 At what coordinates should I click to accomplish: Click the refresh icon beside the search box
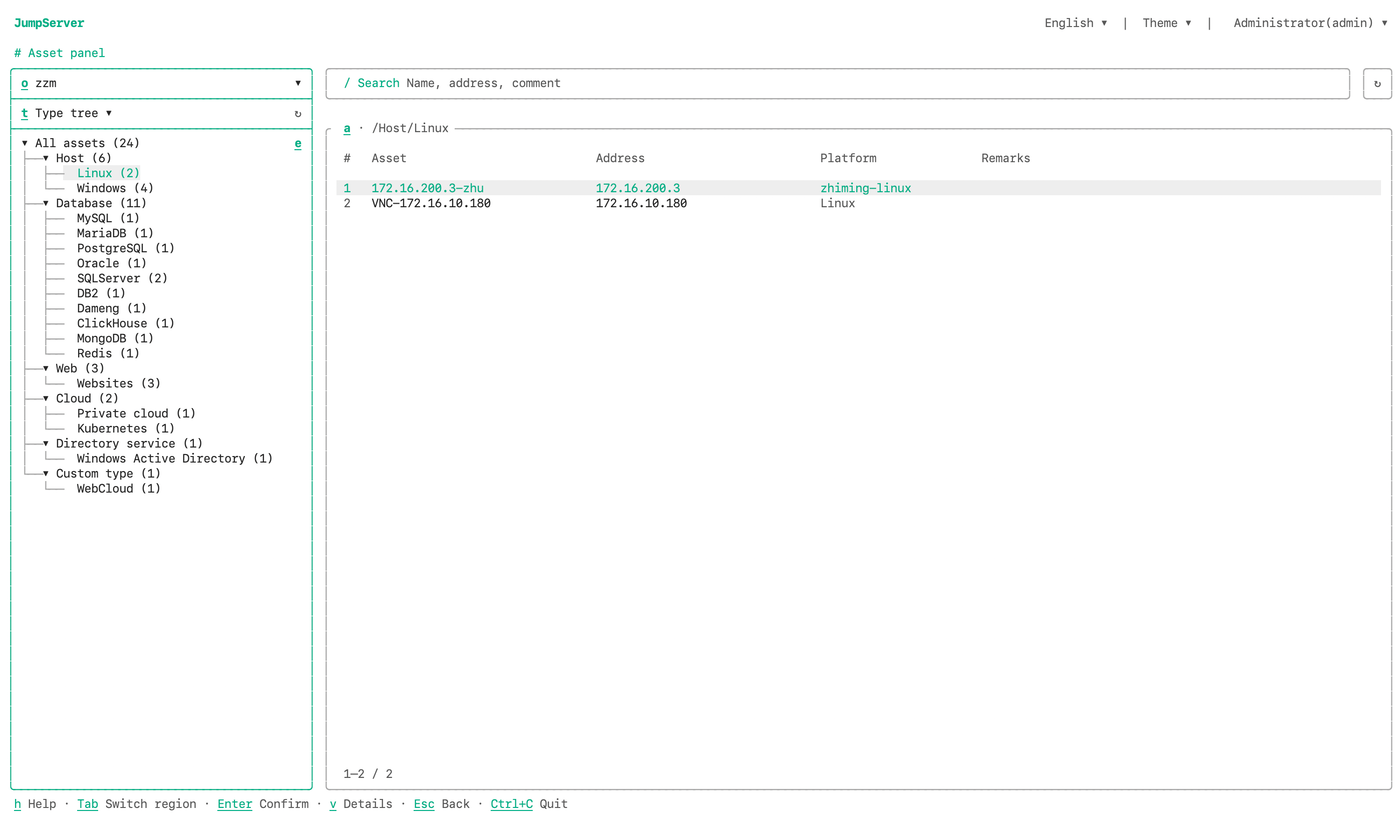pos(1377,84)
